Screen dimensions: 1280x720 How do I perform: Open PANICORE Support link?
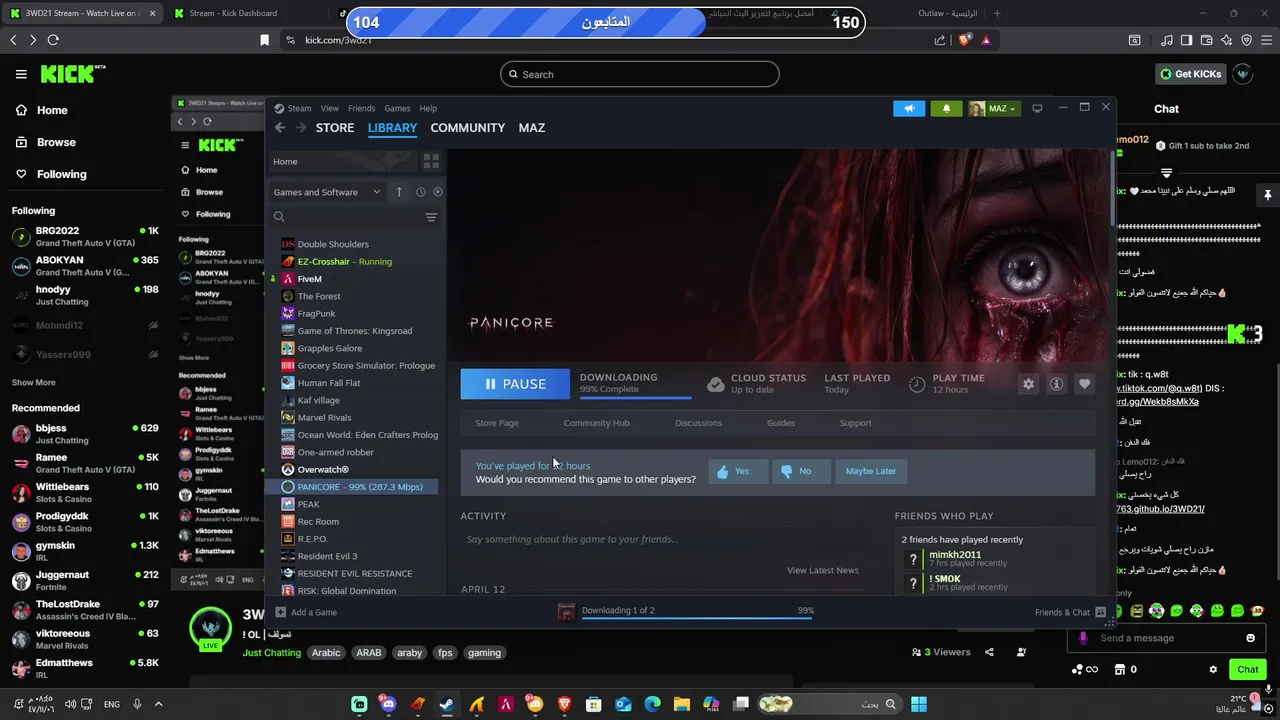(855, 423)
